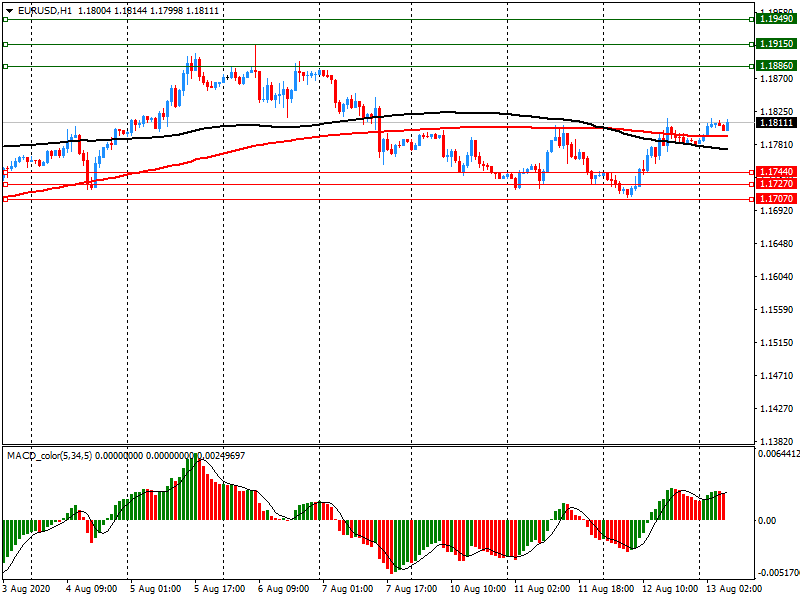Select left handle of the 1.19150 line
Viewport: 800px width, 600px height.
[5, 44]
